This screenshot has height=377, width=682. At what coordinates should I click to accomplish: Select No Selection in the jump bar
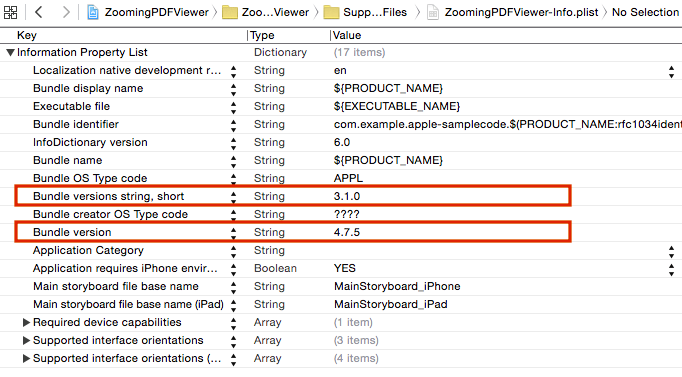(645, 12)
